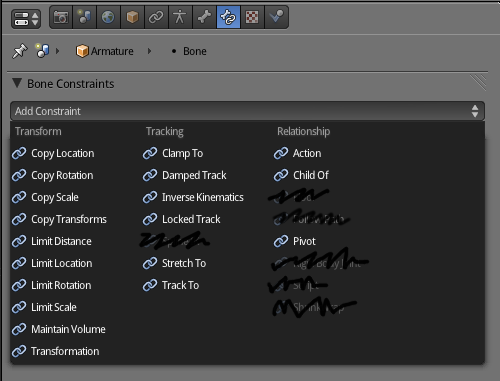This screenshot has width=500, height=381.
Task: Click chain icon beside Pivot
Action: 281,241
